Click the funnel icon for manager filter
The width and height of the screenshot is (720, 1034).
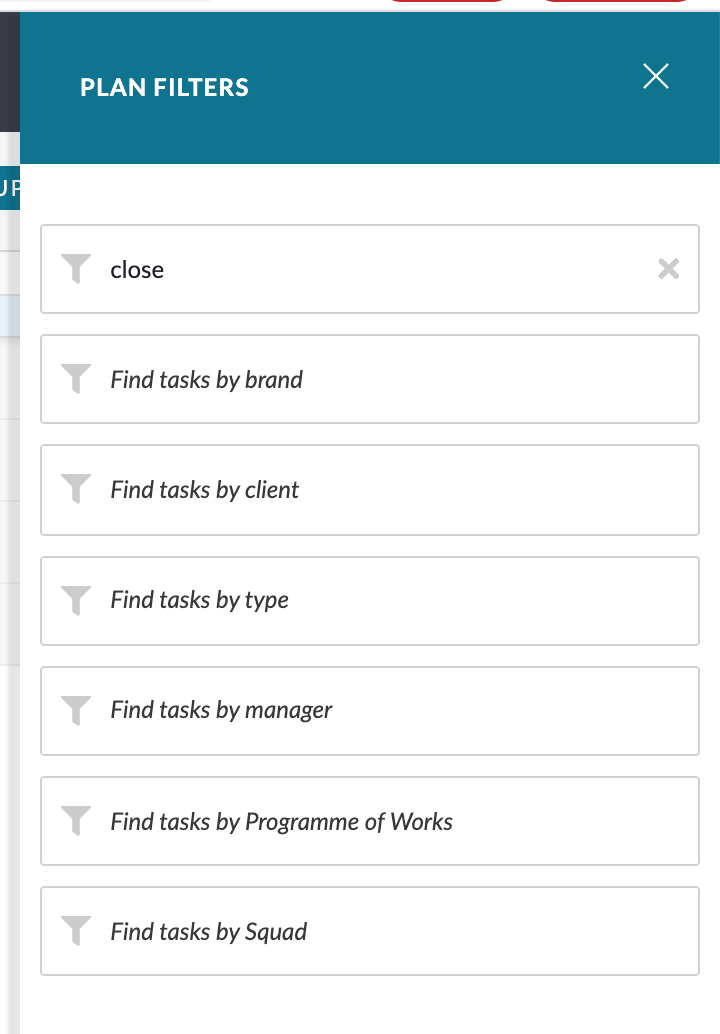click(x=76, y=710)
